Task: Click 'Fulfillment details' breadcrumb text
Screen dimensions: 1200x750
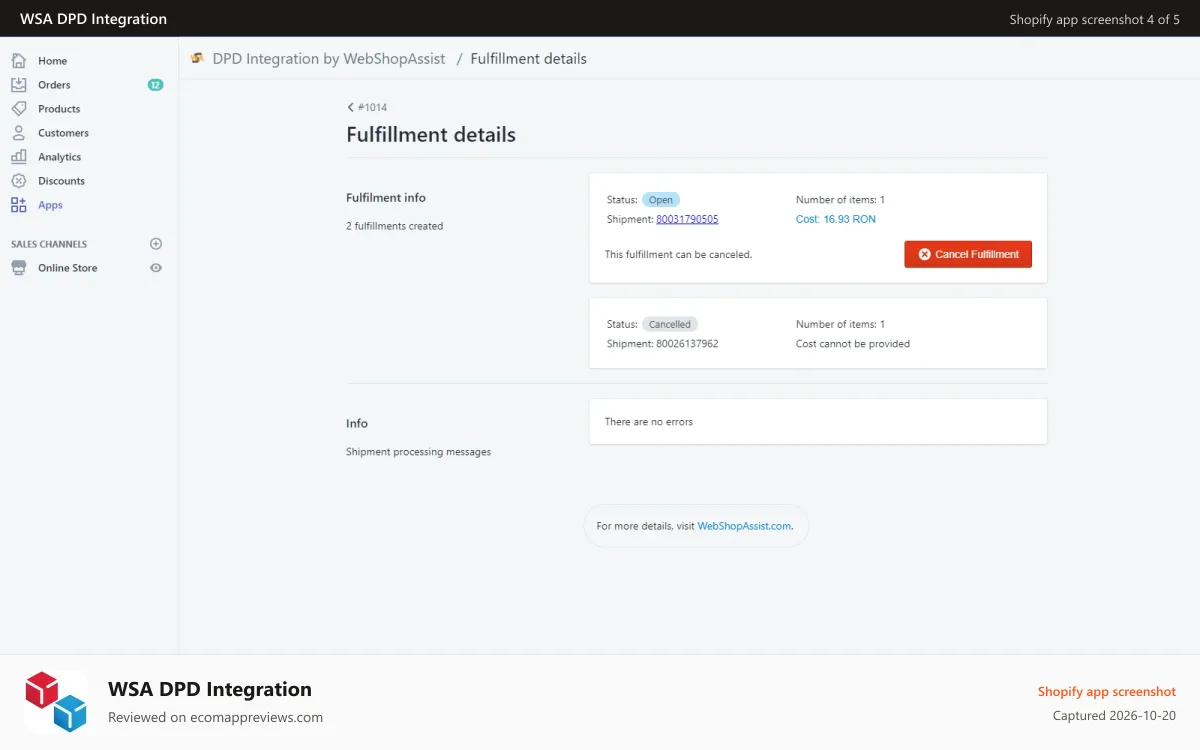Action: coord(528,59)
